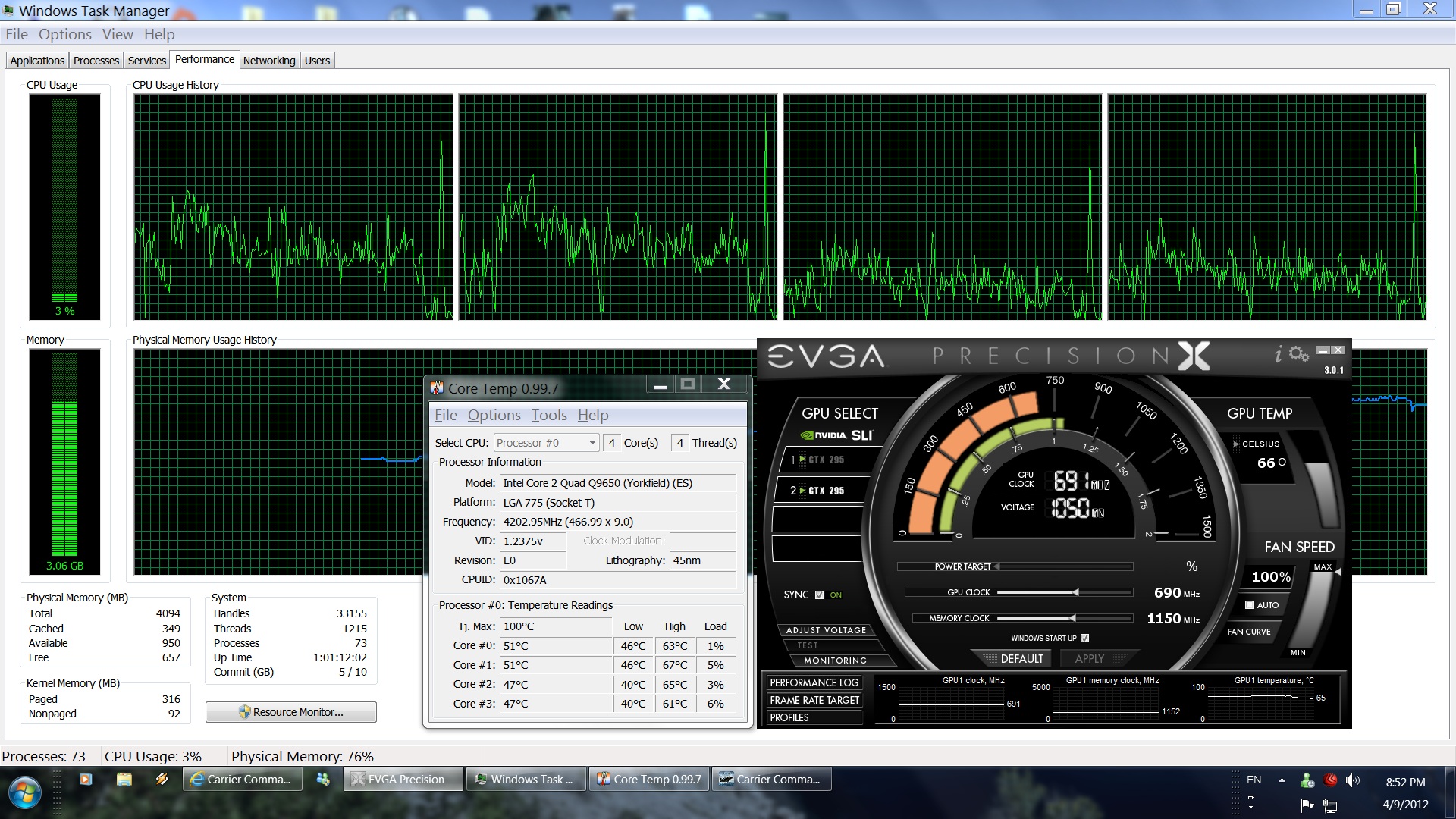This screenshot has width=1456, height=819.
Task: Open Core Temp Tools menu
Action: click(548, 415)
